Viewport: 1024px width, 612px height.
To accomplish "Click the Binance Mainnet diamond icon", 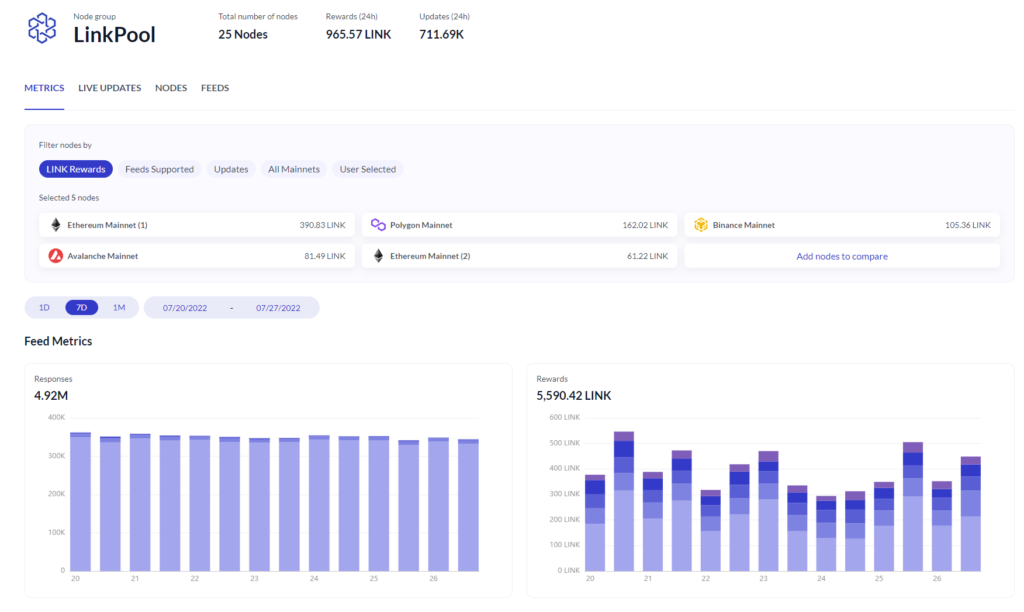I will click(x=701, y=224).
